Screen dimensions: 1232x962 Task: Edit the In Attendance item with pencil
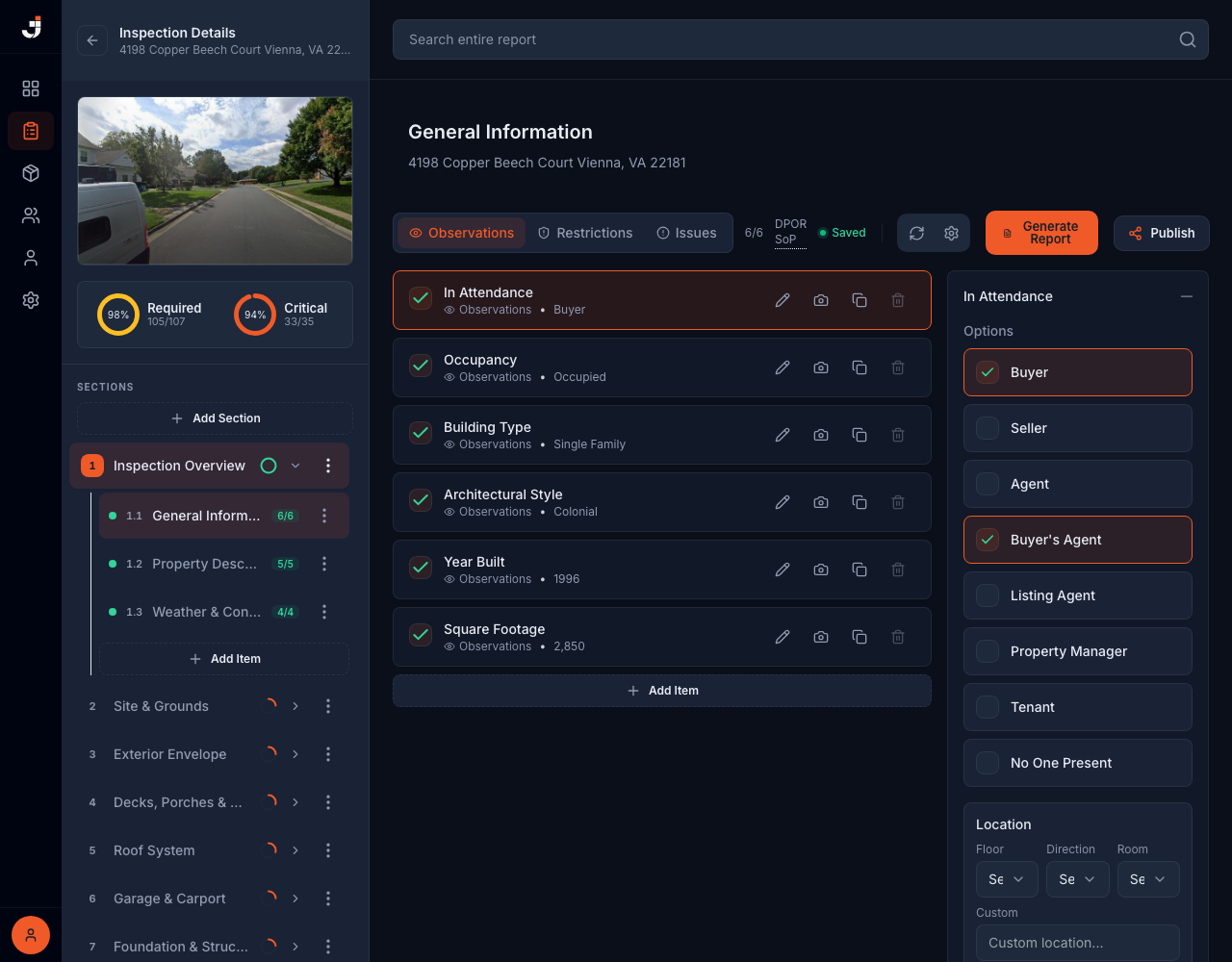[783, 300]
